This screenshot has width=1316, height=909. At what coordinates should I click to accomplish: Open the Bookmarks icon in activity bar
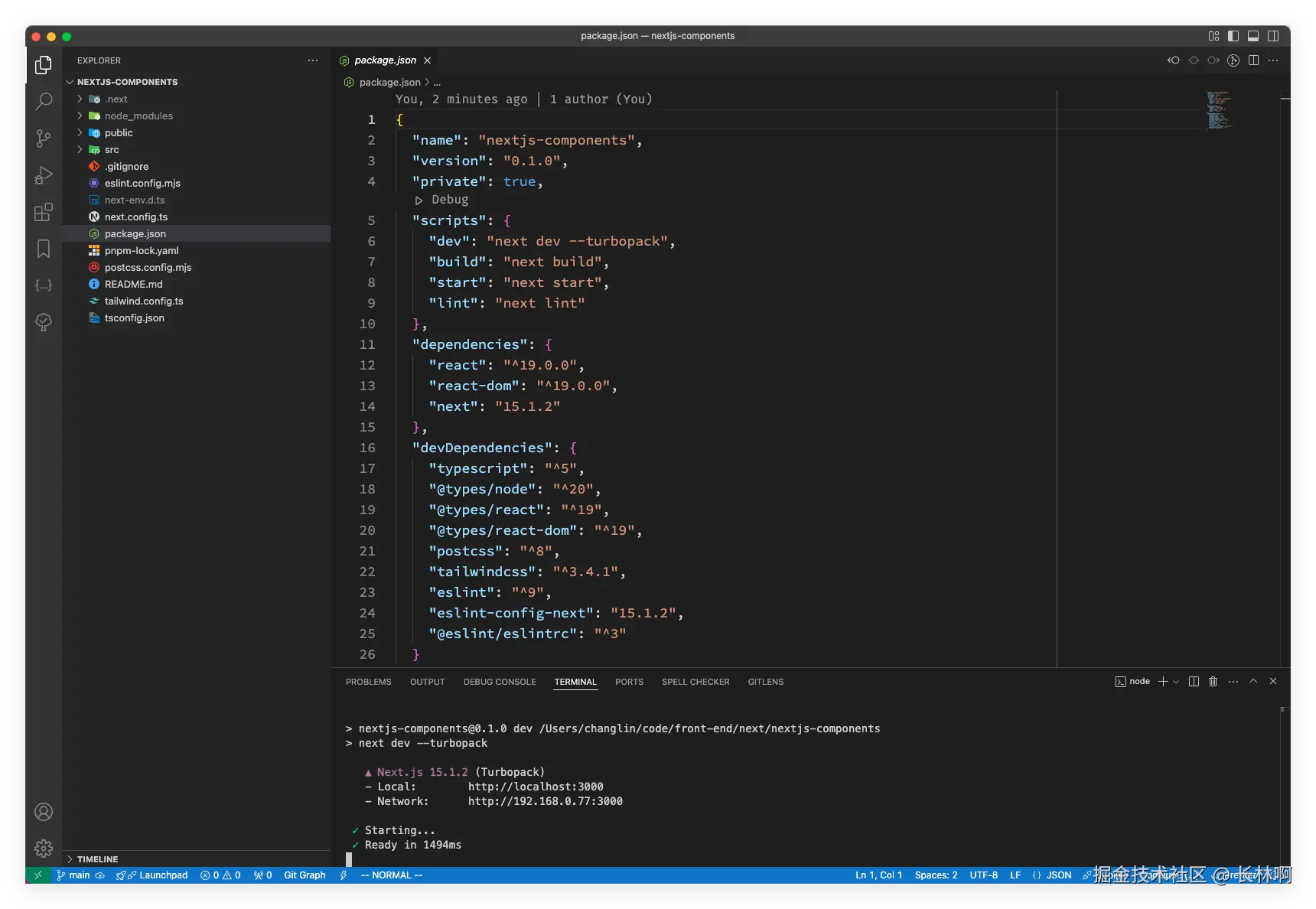click(44, 249)
